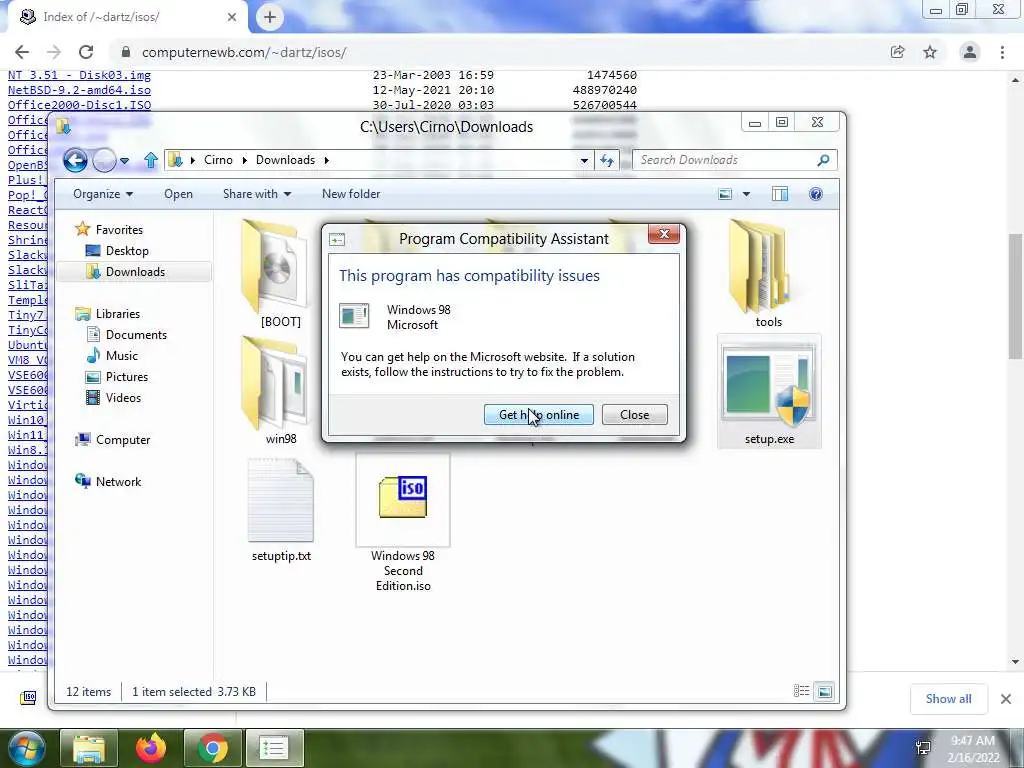Click New folder button
This screenshot has width=1024, height=768.
(x=351, y=194)
